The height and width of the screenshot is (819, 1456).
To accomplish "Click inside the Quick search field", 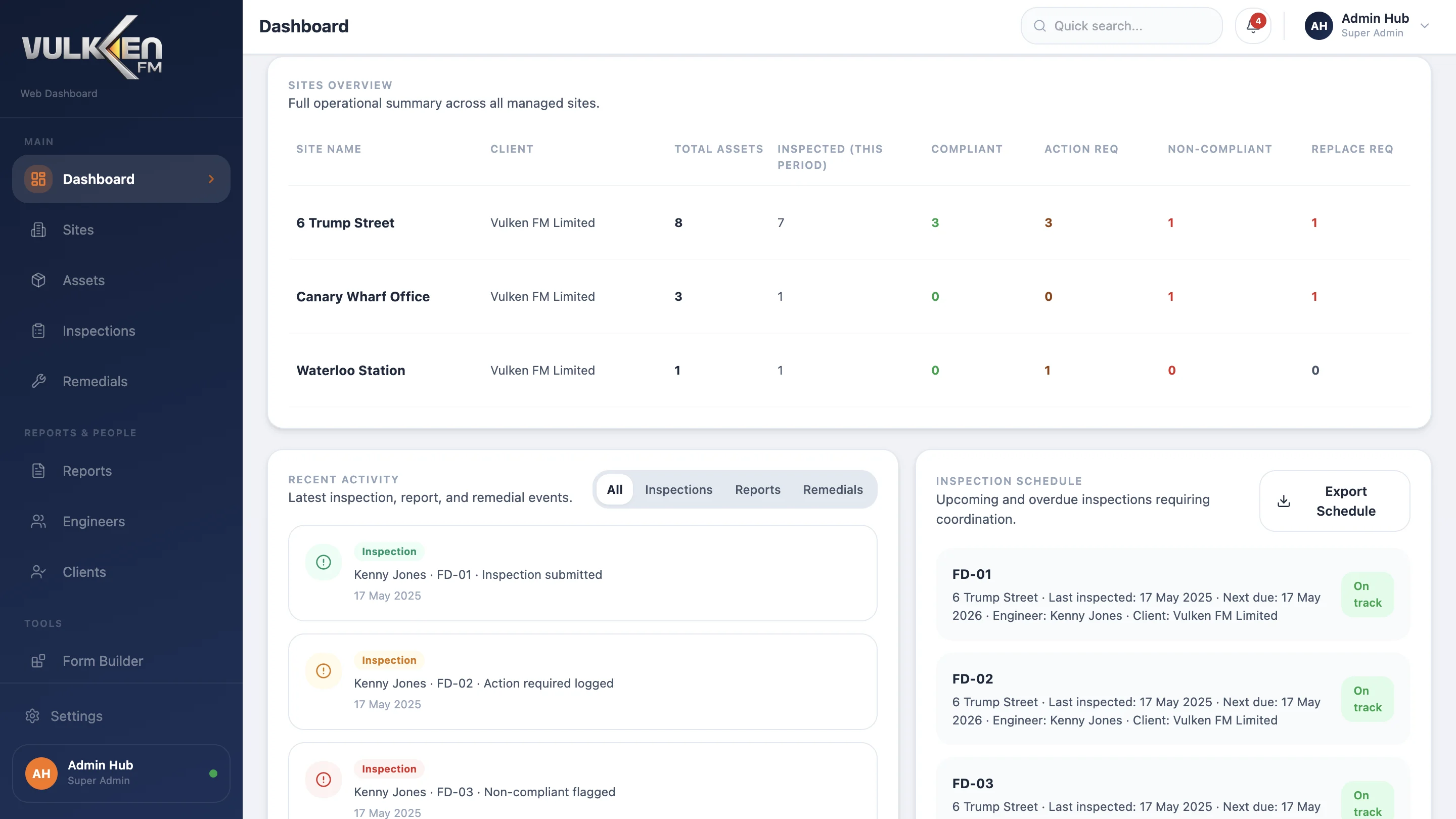I will 1121,25.
